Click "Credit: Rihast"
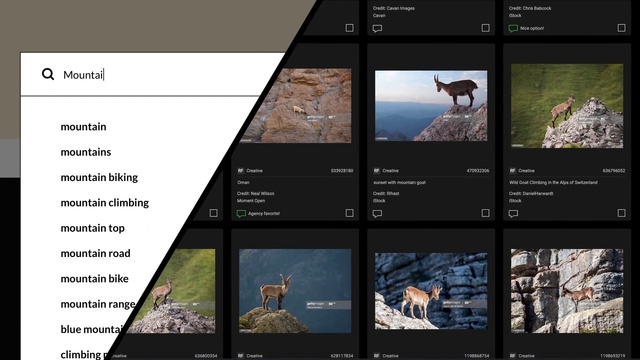Screen dimensions: 640x360 386,193
